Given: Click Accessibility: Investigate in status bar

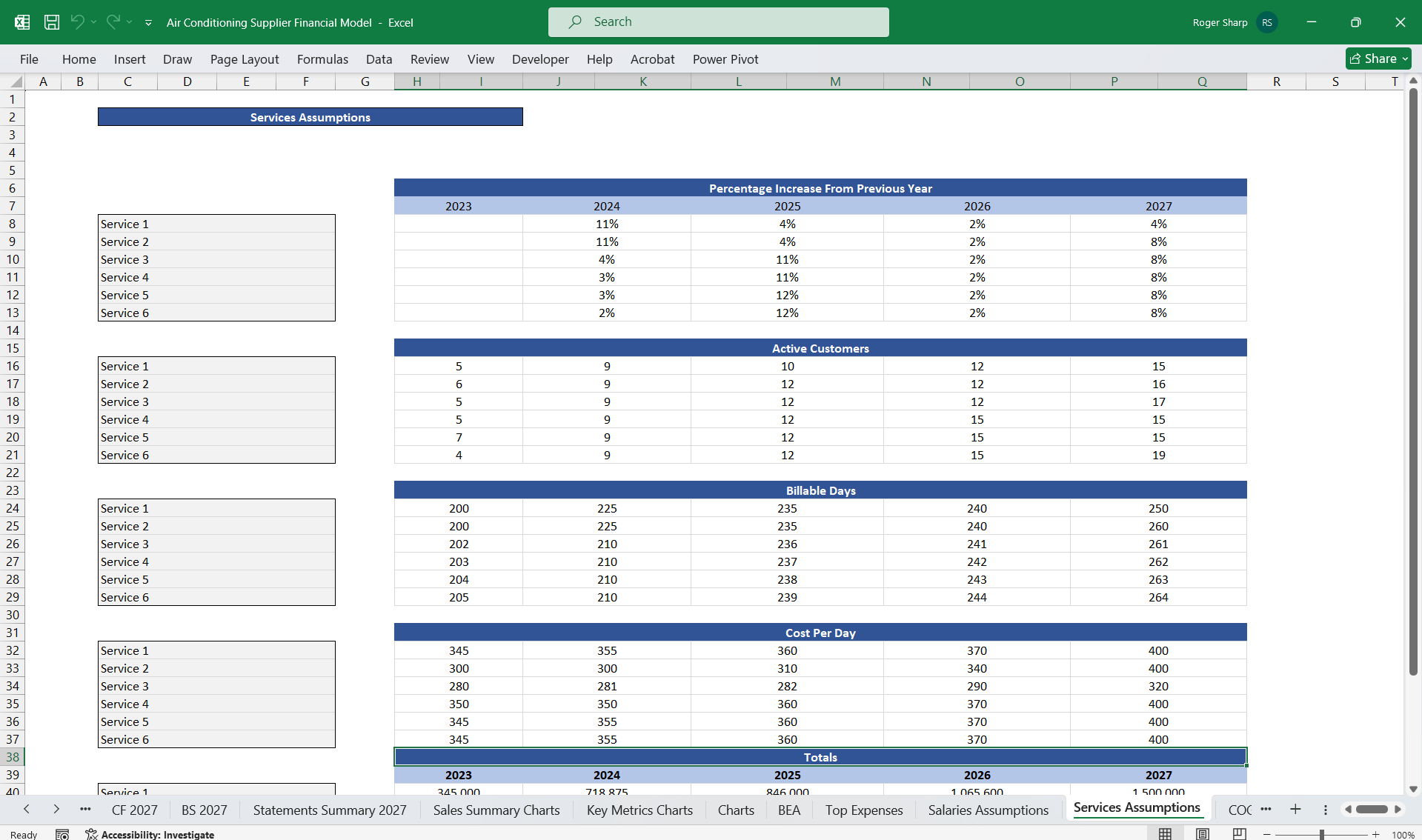Looking at the screenshot, I should [150, 834].
